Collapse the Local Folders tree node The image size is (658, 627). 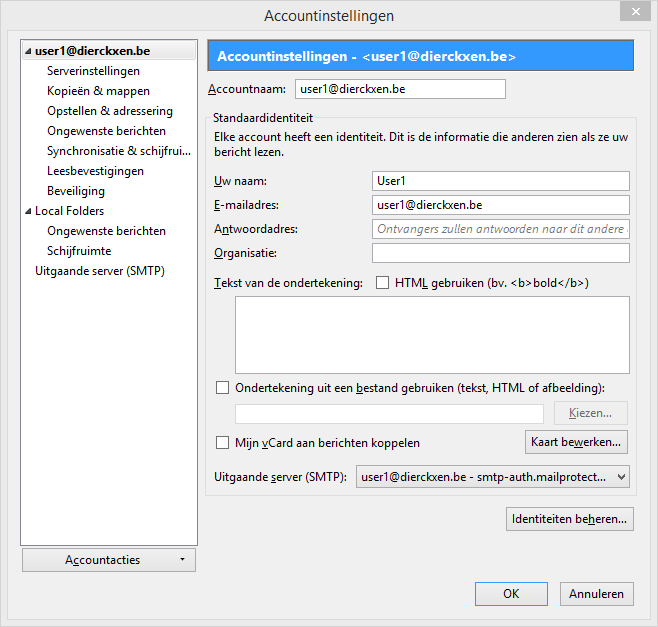28,211
